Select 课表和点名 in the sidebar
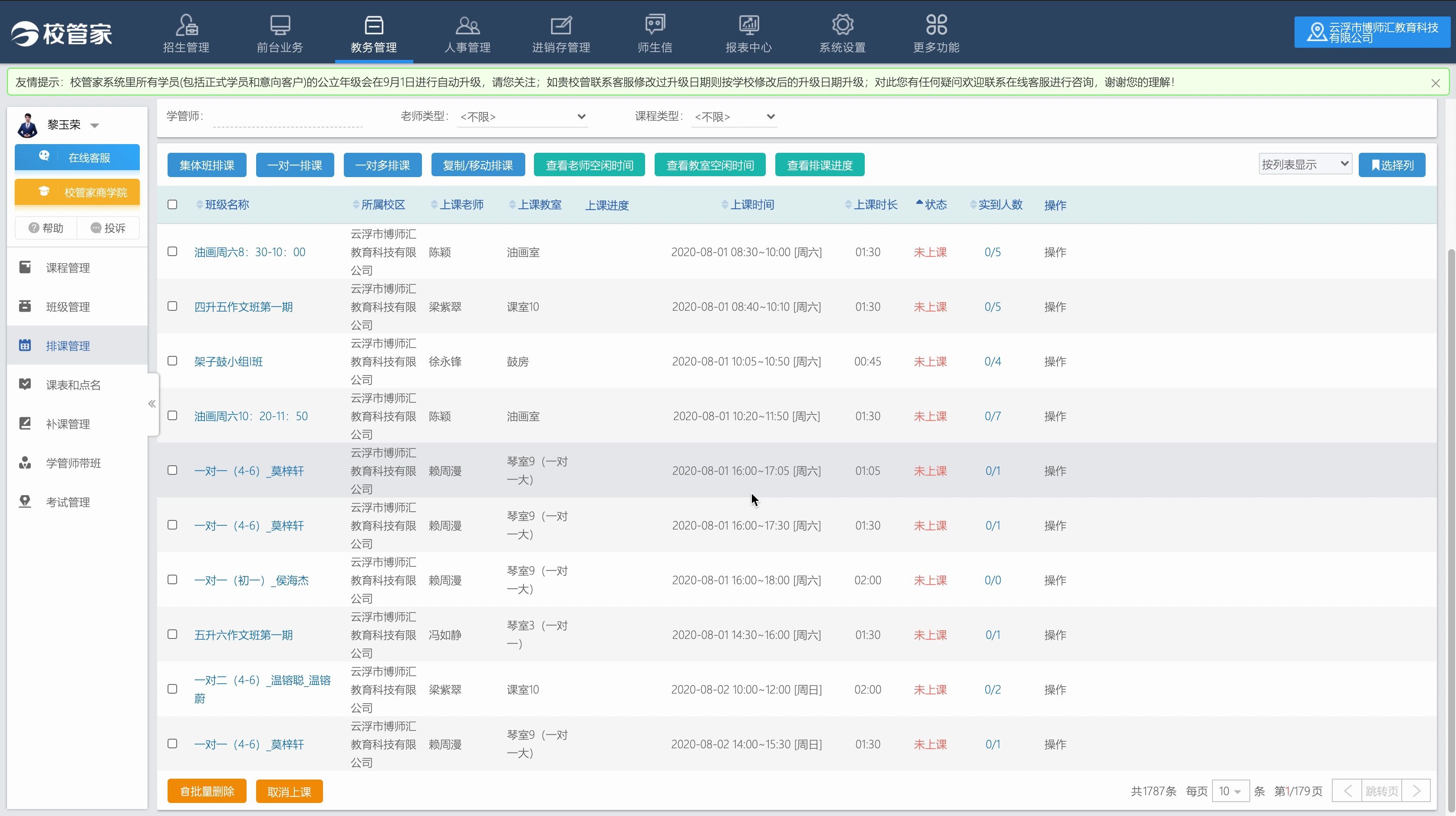Screen dimensions: 1456x816 [72, 385]
